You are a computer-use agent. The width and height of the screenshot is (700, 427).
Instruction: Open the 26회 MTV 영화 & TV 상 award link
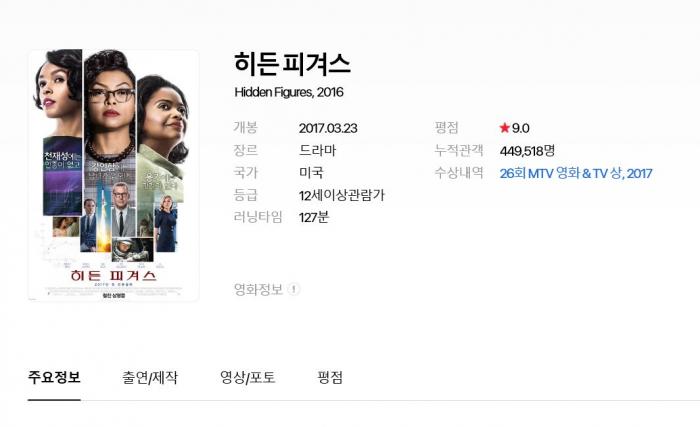(x=576, y=173)
